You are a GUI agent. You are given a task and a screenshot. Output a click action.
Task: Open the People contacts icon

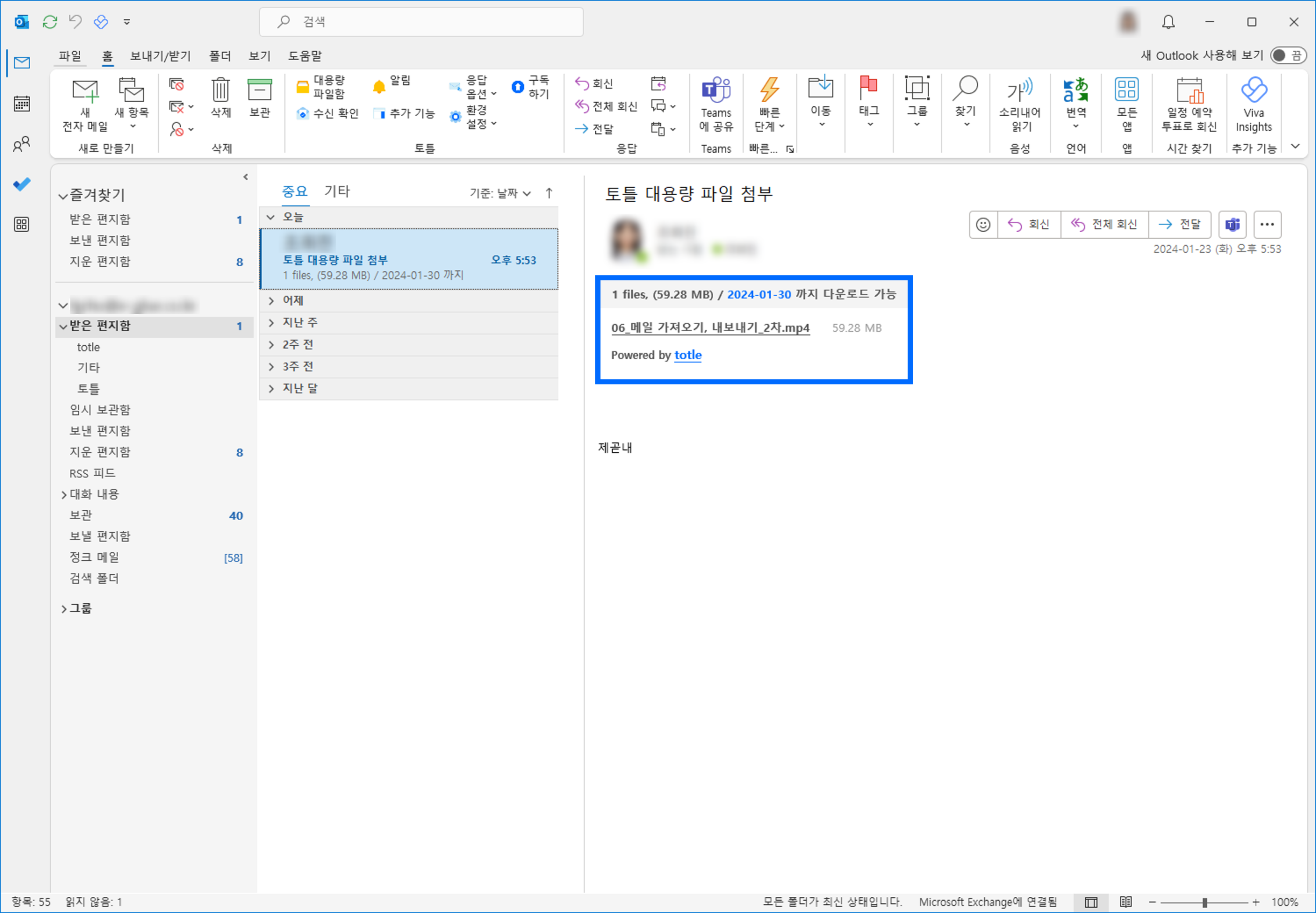click(x=22, y=144)
